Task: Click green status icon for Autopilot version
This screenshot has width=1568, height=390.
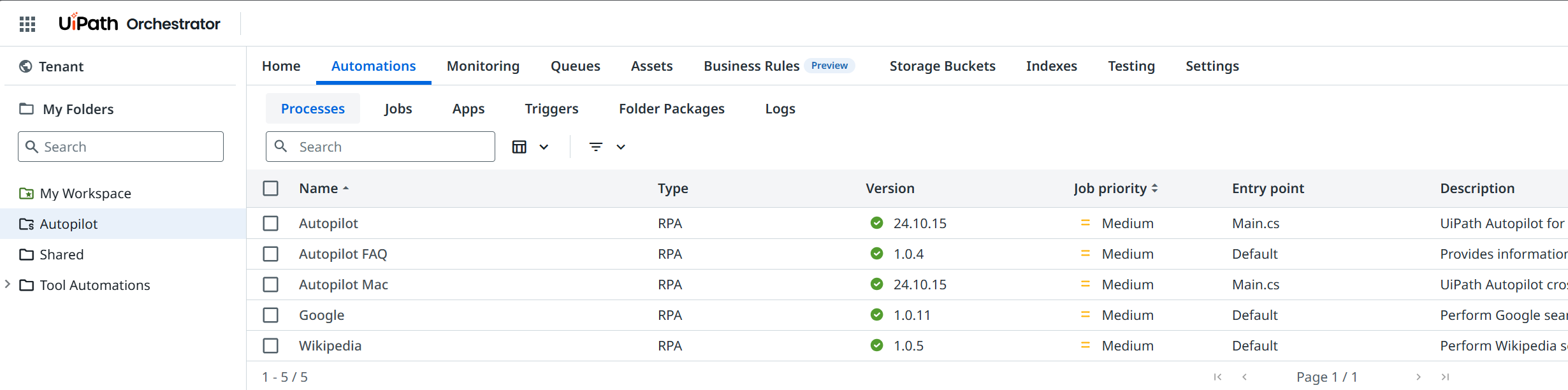Action: click(x=877, y=223)
